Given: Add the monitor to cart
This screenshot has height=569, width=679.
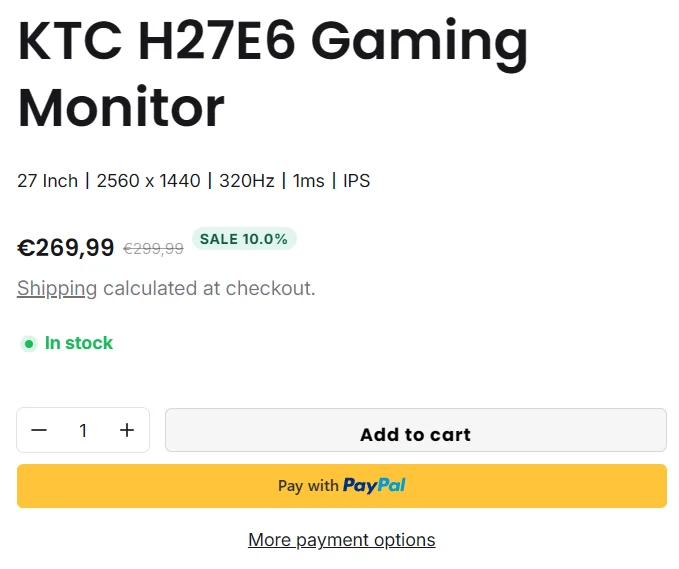Looking at the screenshot, I should (415, 434).
